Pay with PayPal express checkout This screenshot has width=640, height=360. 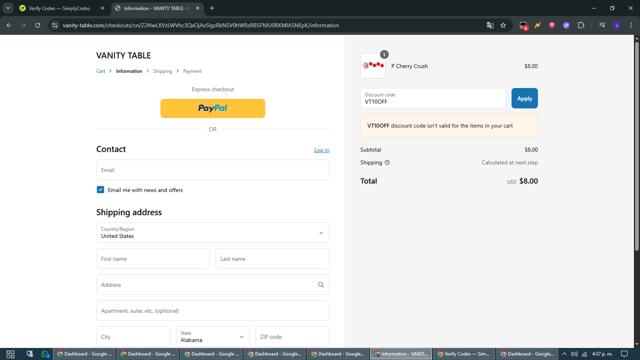(213, 108)
